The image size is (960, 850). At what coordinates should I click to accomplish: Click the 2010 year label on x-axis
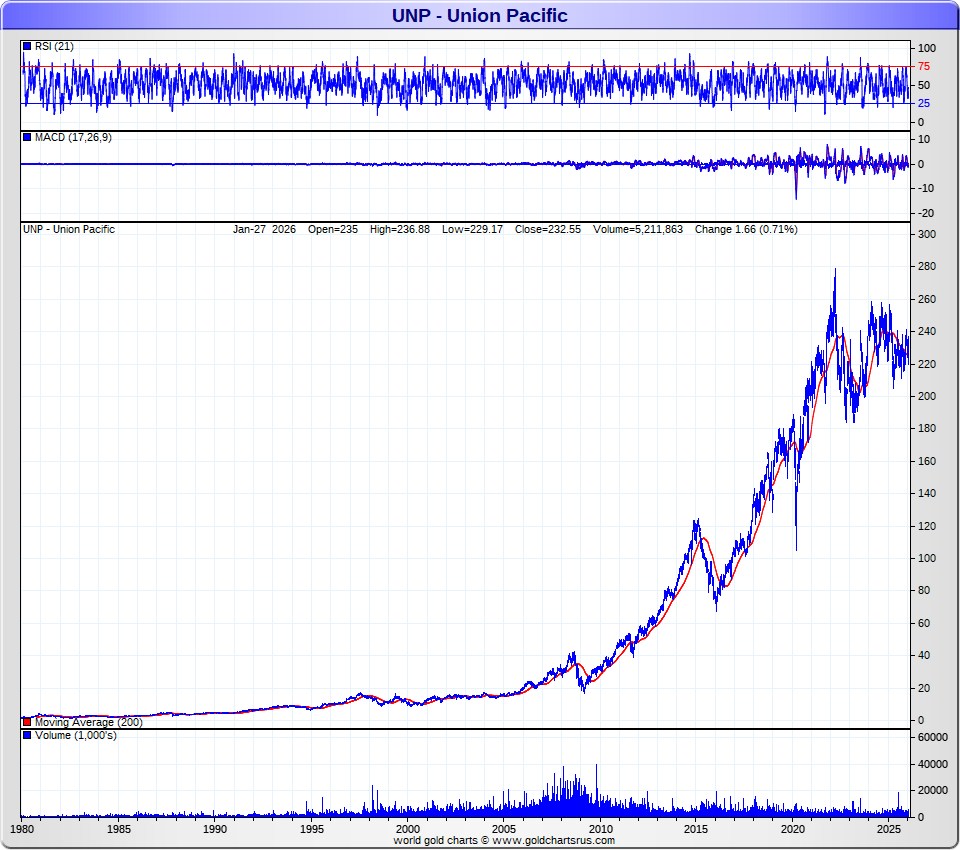pos(600,829)
